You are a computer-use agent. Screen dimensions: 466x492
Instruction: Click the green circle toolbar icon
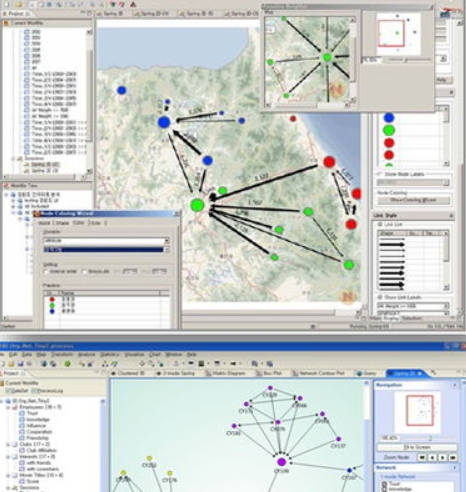coord(67,364)
